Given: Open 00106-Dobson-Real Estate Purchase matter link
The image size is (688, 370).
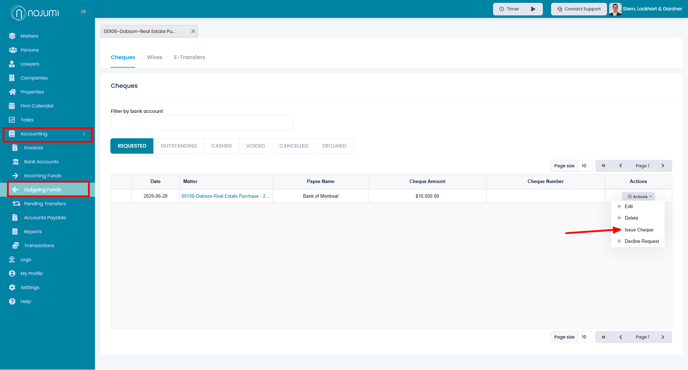Looking at the screenshot, I should pyautogui.click(x=226, y=196).
